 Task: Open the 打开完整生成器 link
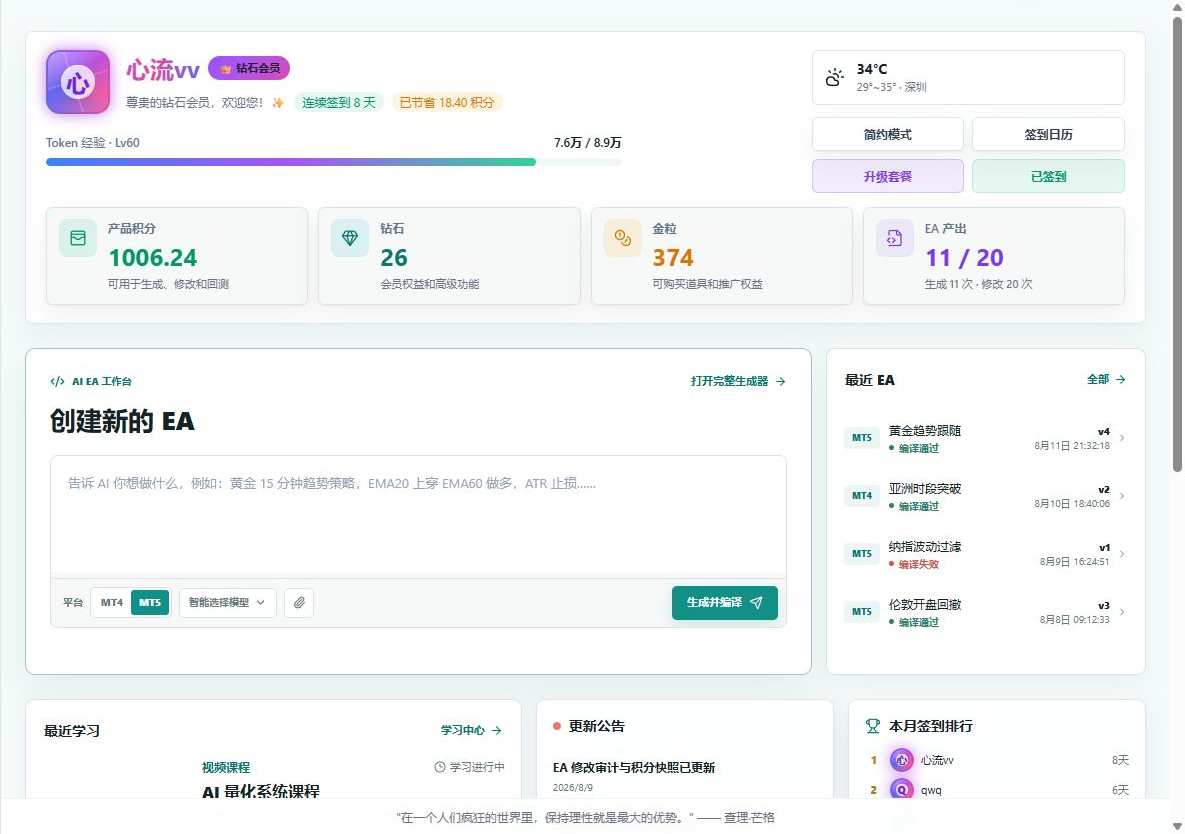[x=738, y=381]
